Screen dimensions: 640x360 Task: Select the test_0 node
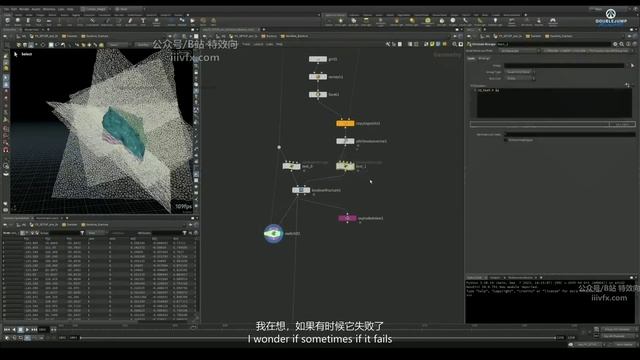291,166
